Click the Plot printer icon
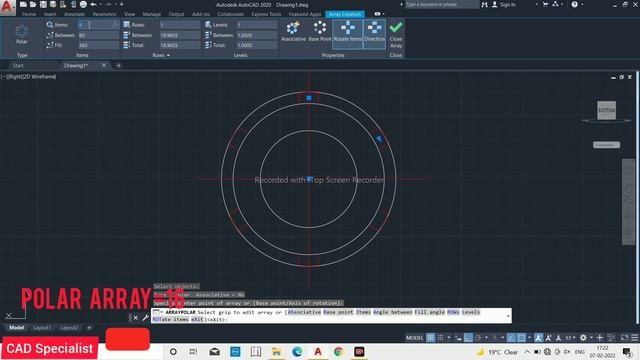Viewport: 640px width, 360px height. tap(83, 4)
